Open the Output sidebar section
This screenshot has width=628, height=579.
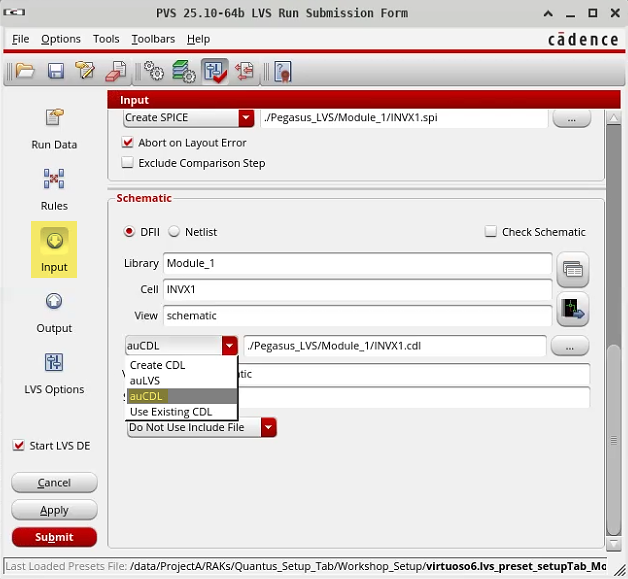(54, 313)
